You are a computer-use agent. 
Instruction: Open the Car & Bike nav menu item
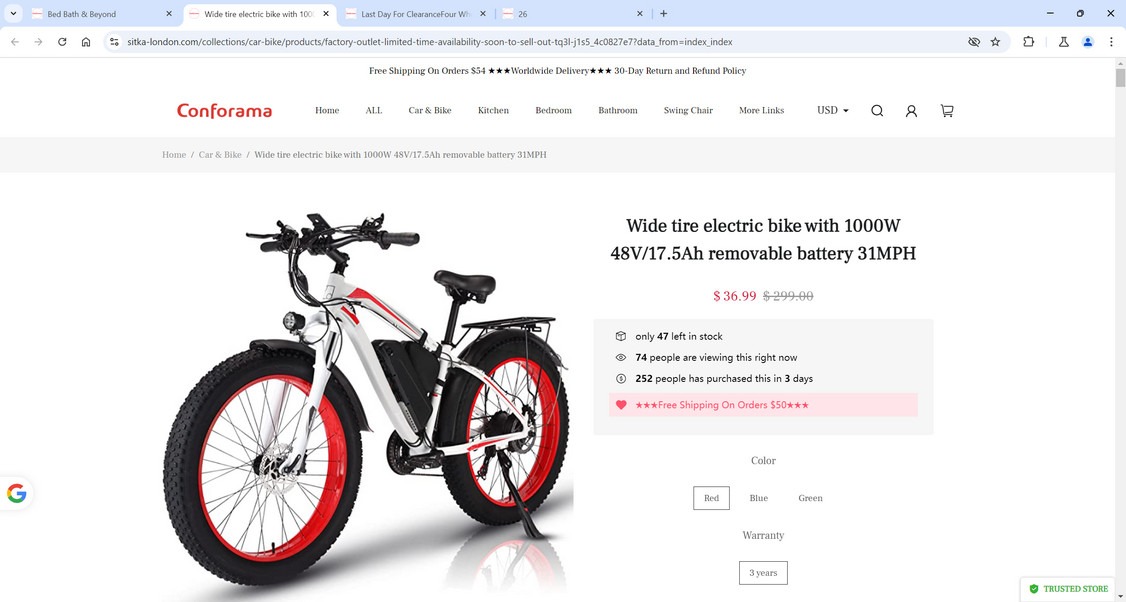429,111
